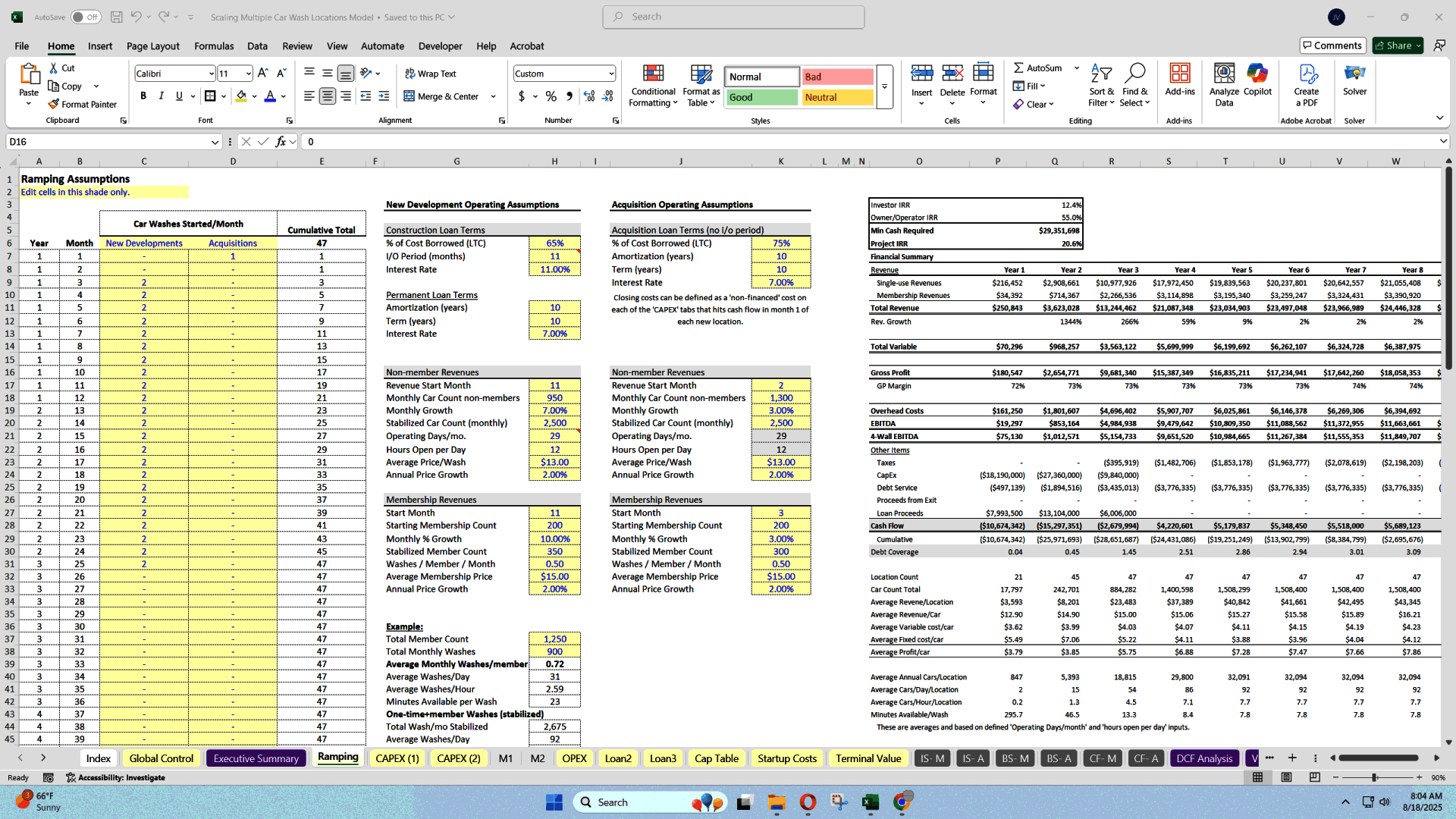The height and width of the screenshot is (819, 1456).
Task: Select the Neutral cell style
Action: (x=837, y=97)
